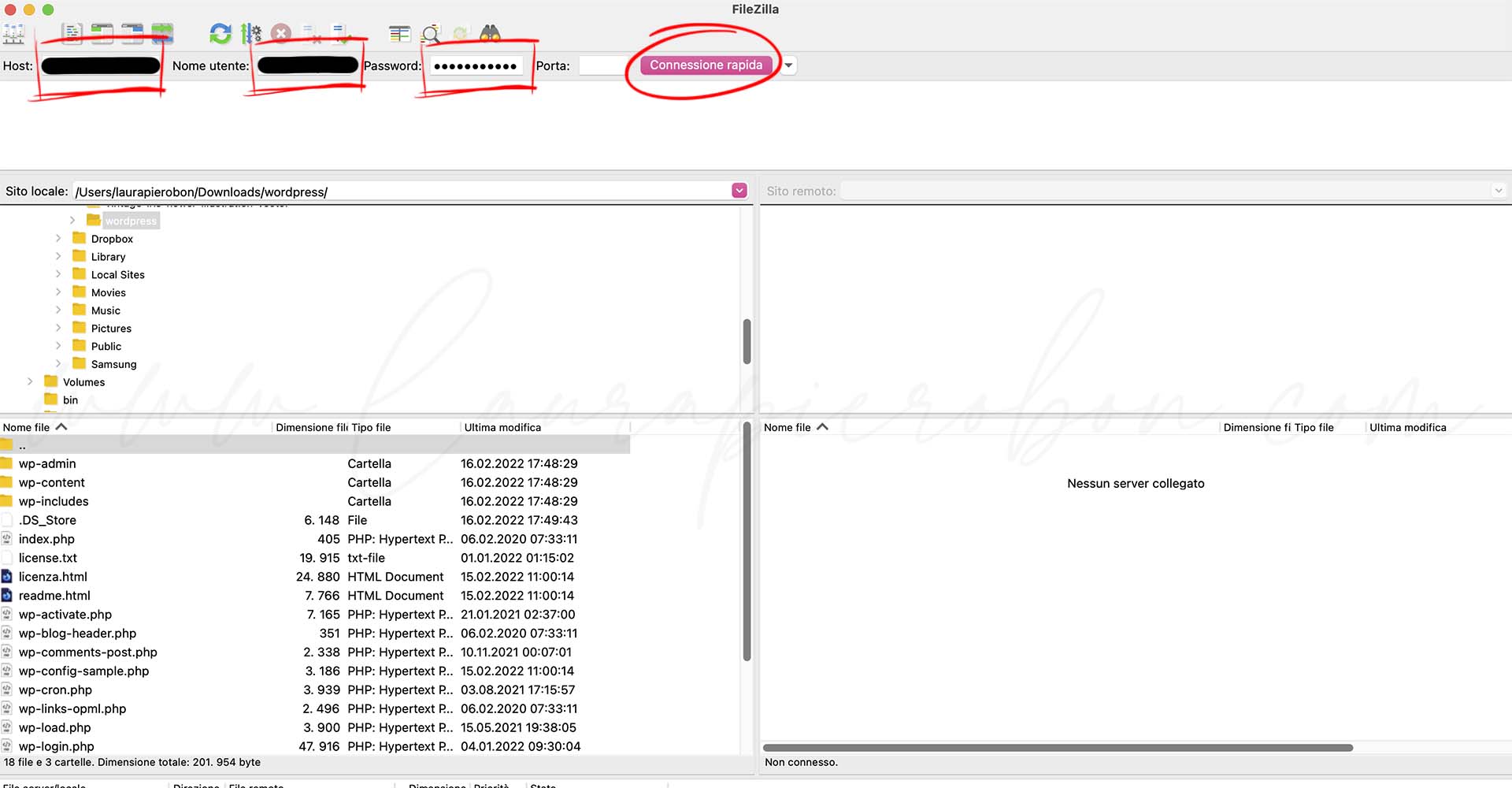Click the Sito locale path field

click(402, 191)
